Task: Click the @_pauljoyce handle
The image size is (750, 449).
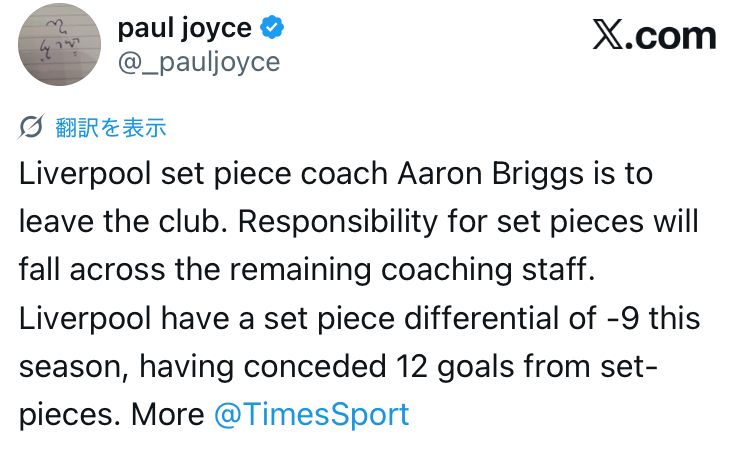Action: coord(199,62)
